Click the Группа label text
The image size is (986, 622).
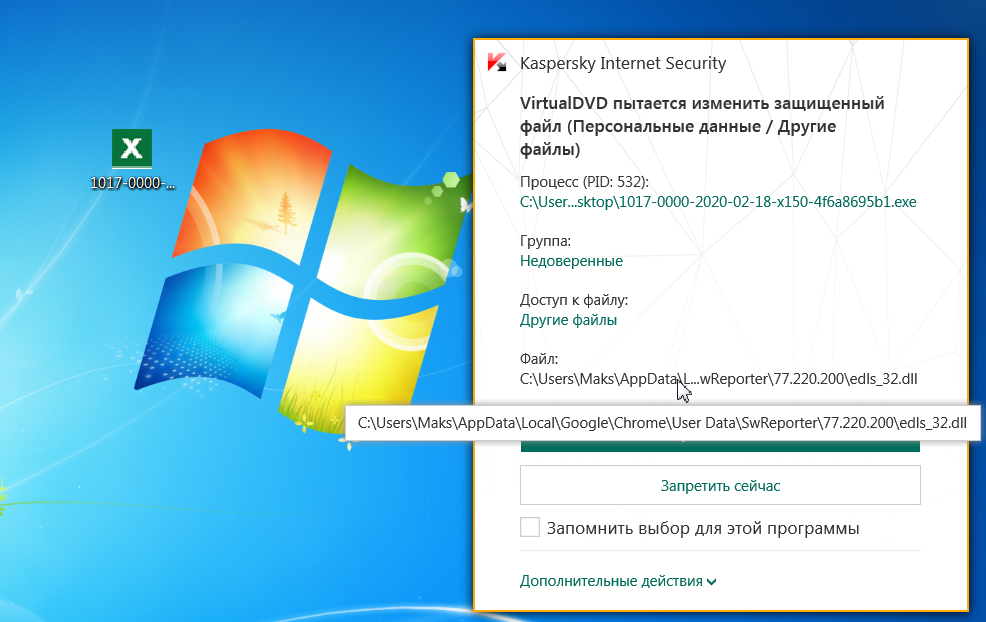[x=545, y=241]
